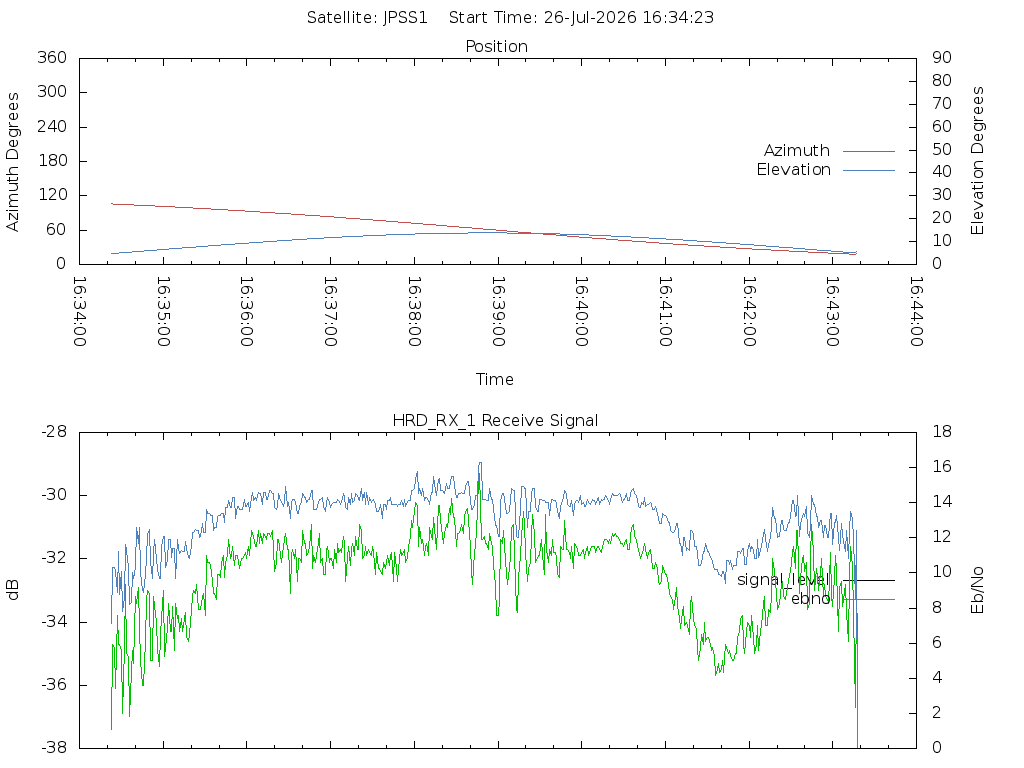Click the -34 dB axis value
Image resolution: width=1024 pixels, height=768 pixels.
[54, 621]
